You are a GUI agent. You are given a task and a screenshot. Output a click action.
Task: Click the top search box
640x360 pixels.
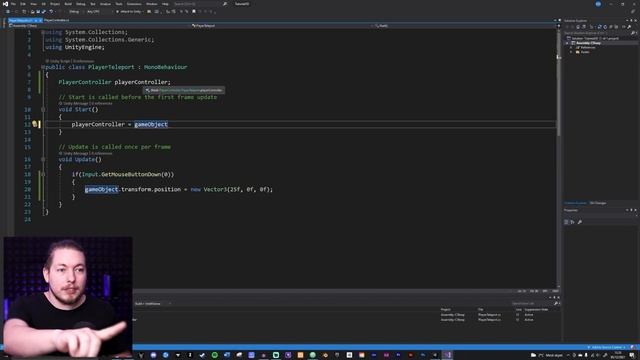coord(200,4)
